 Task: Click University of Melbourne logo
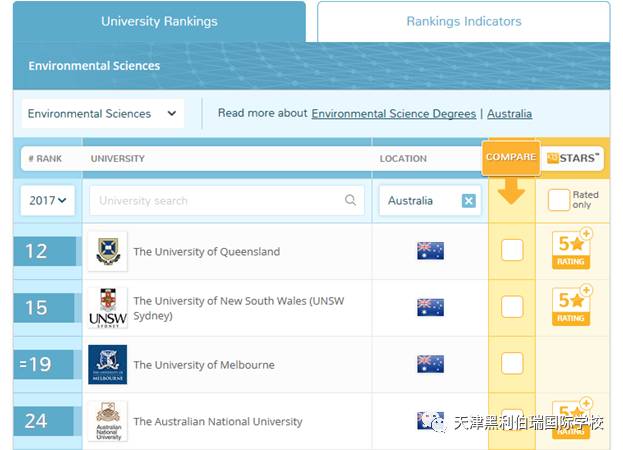108,365
